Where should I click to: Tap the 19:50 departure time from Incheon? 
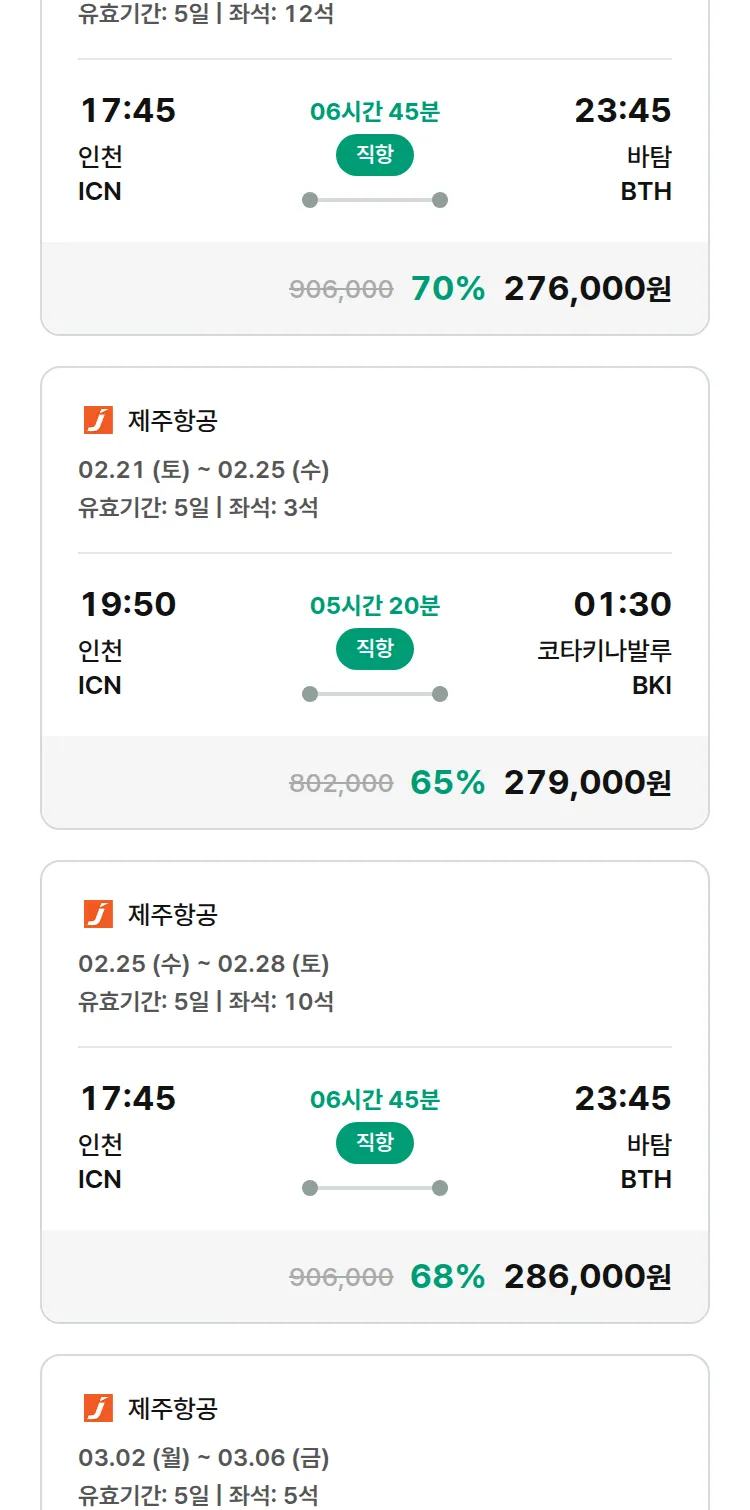[x=128, y=604]
